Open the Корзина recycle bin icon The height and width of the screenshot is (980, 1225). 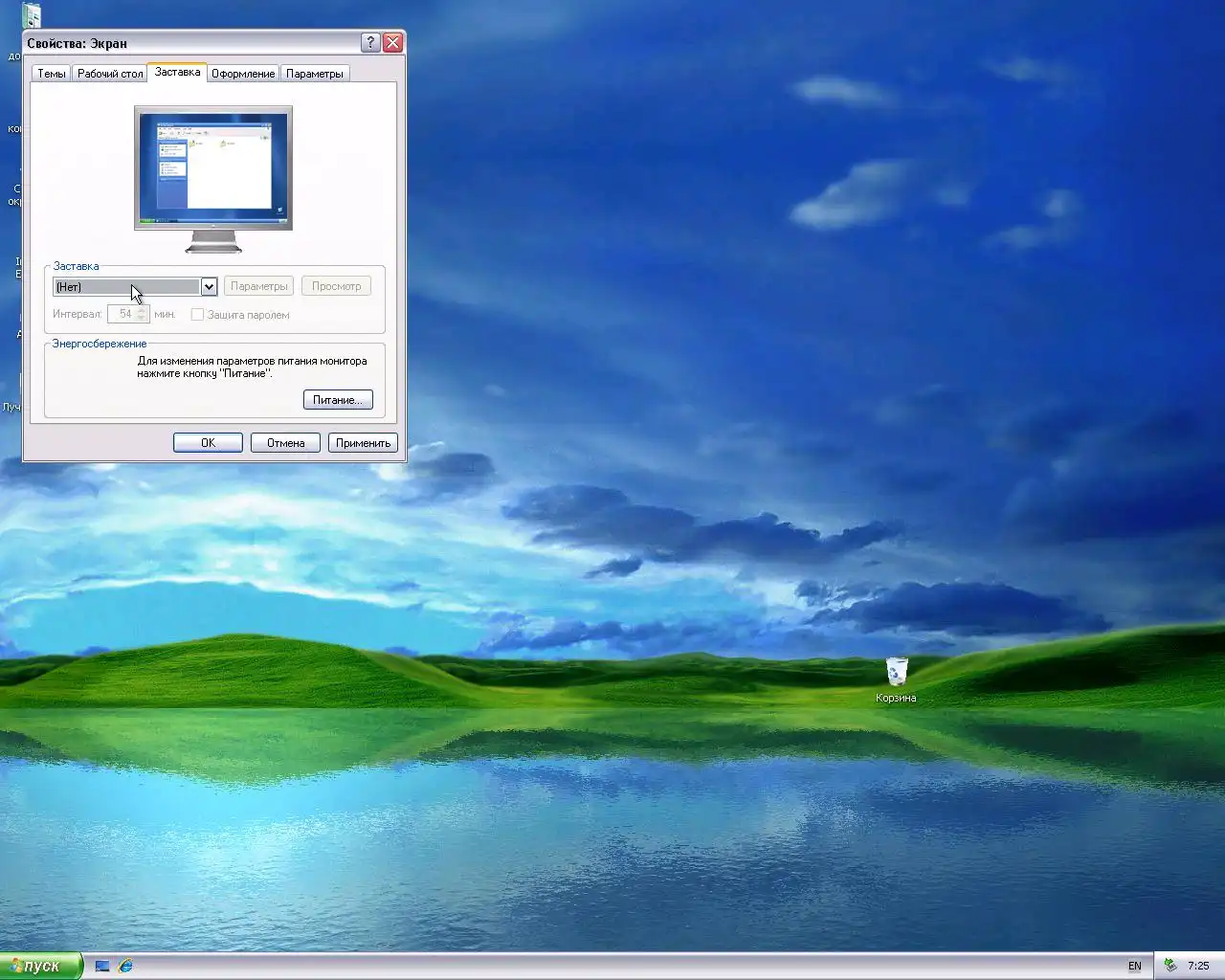point(896,679)
